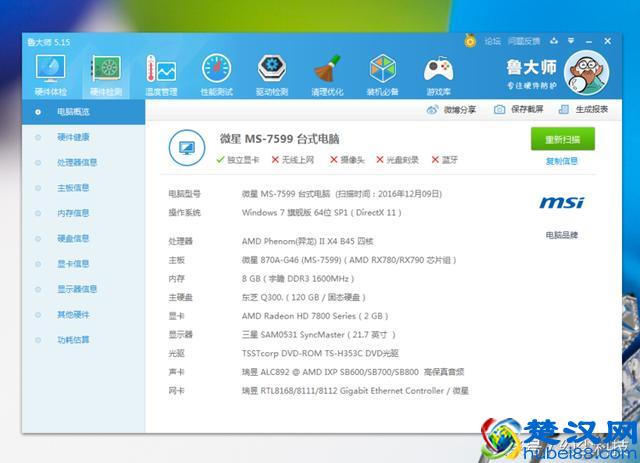Click 无线上网 status indicator

coord(293,160)
